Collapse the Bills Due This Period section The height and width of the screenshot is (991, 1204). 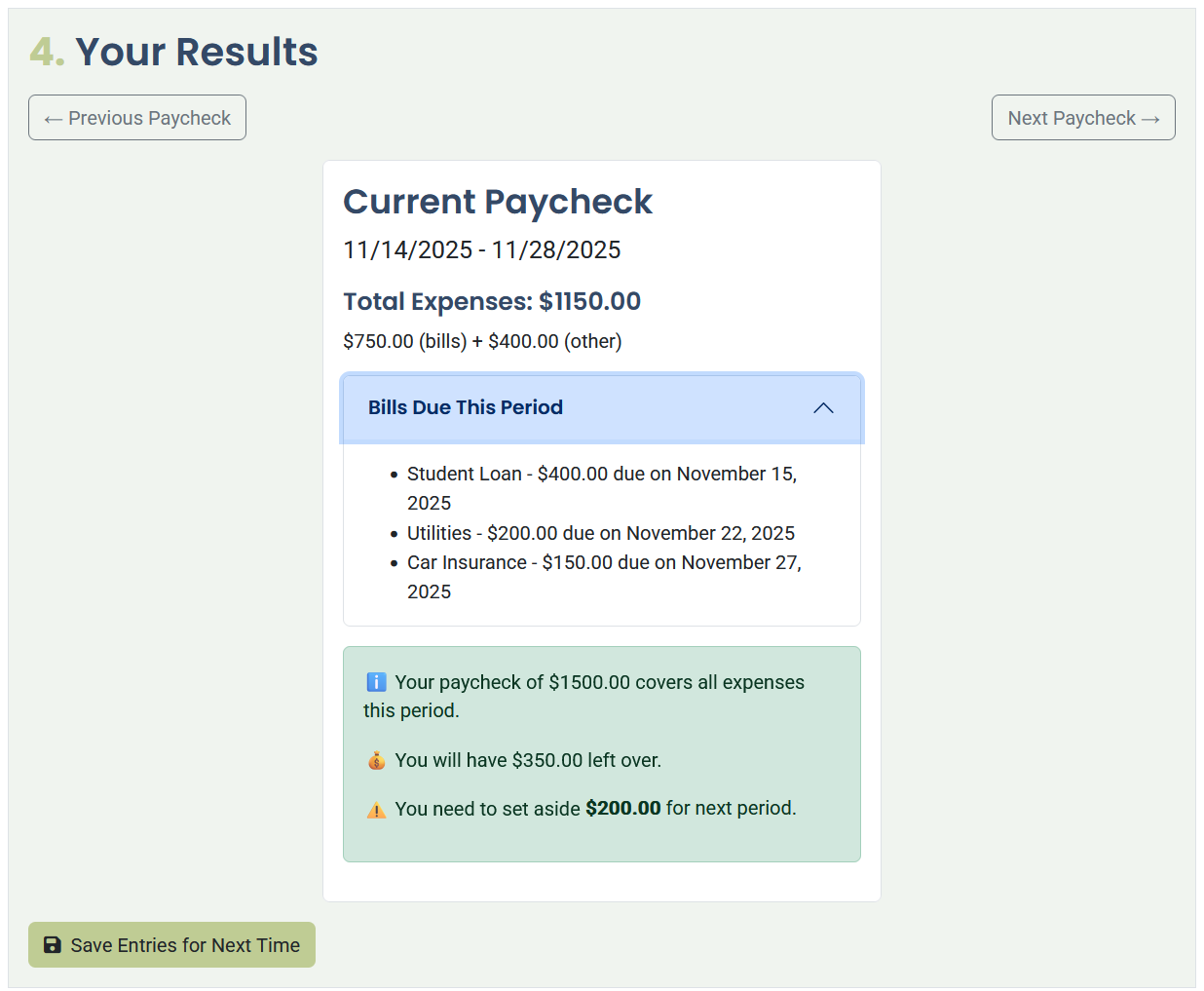[x=601, y=407]
